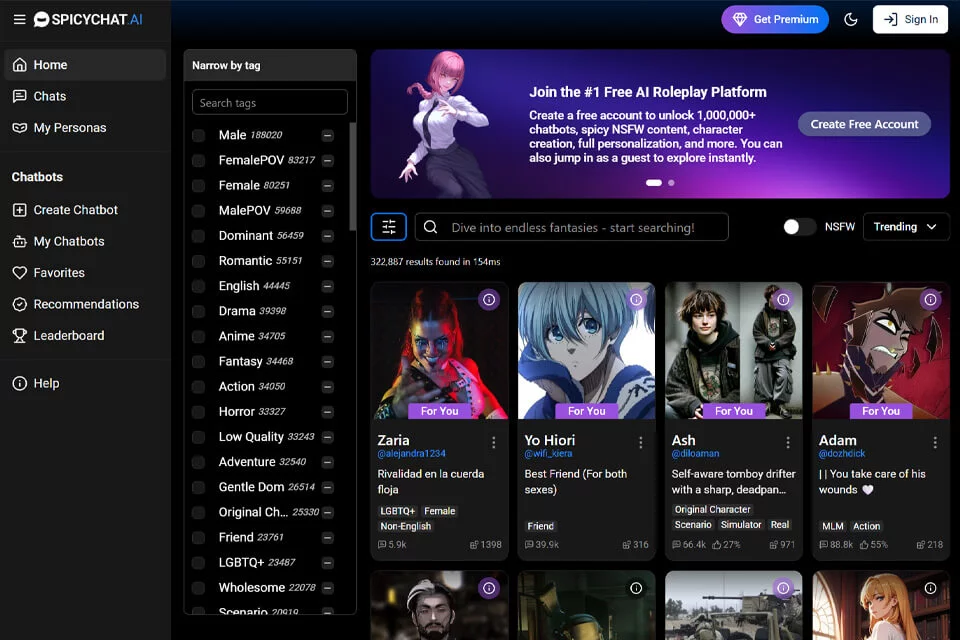Exclude the Romantic tag with minus

[x=328, y=261]
